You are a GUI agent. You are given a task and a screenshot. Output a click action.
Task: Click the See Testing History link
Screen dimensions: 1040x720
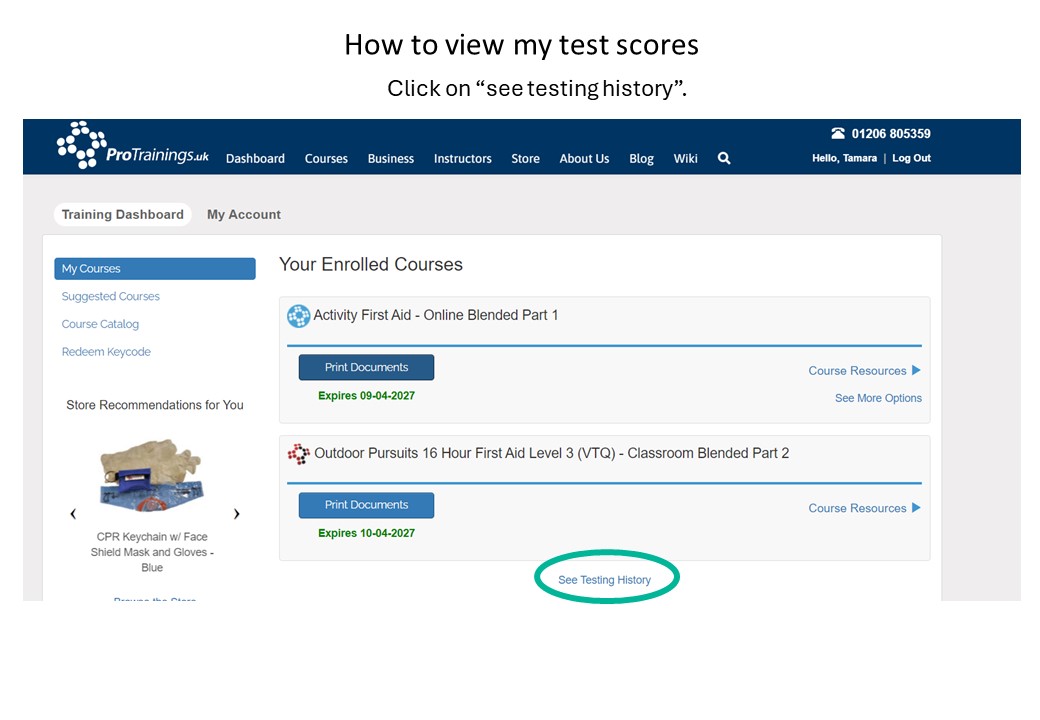coord(604,580)
